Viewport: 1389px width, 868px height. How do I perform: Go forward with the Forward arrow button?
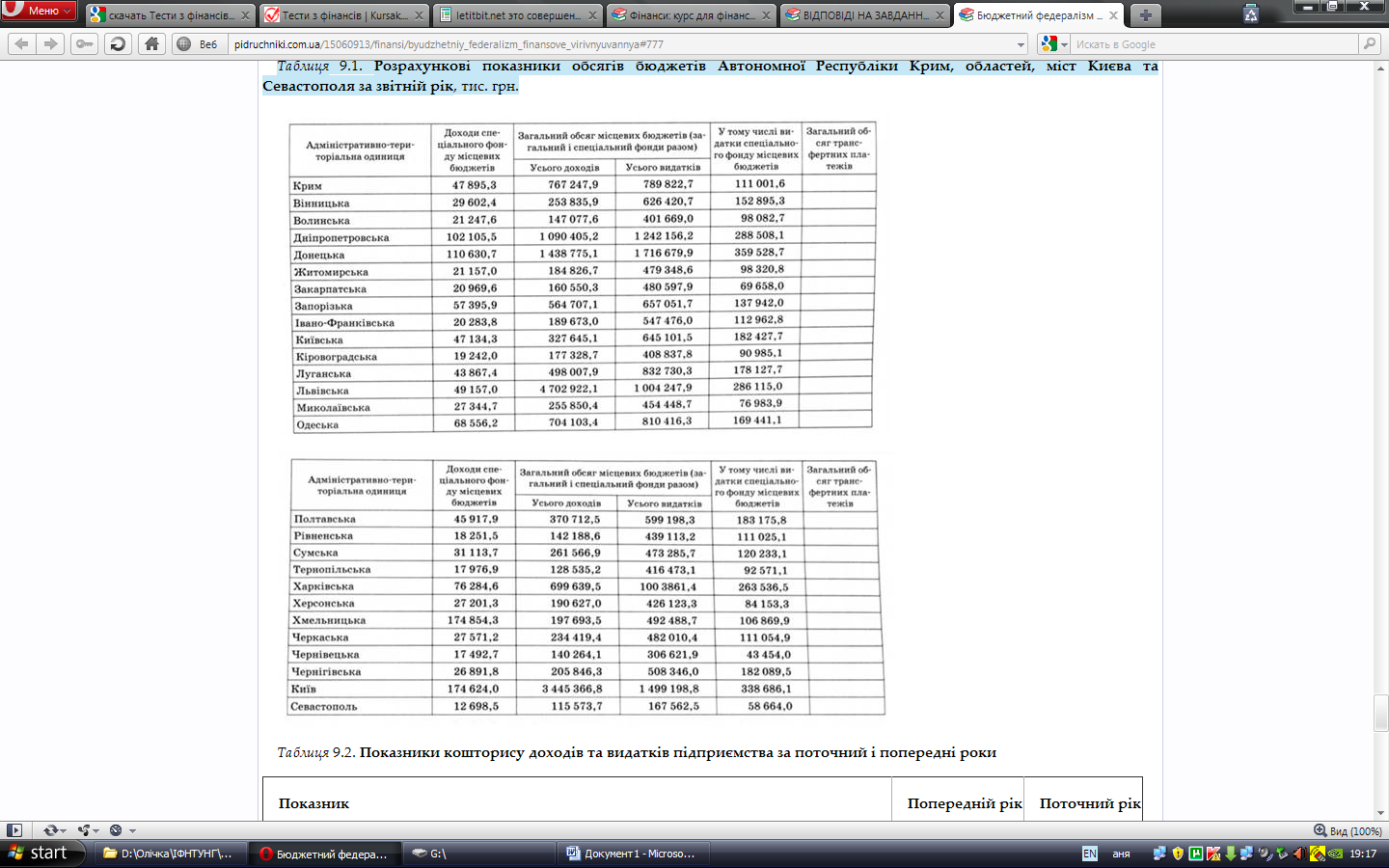(51, 44)
